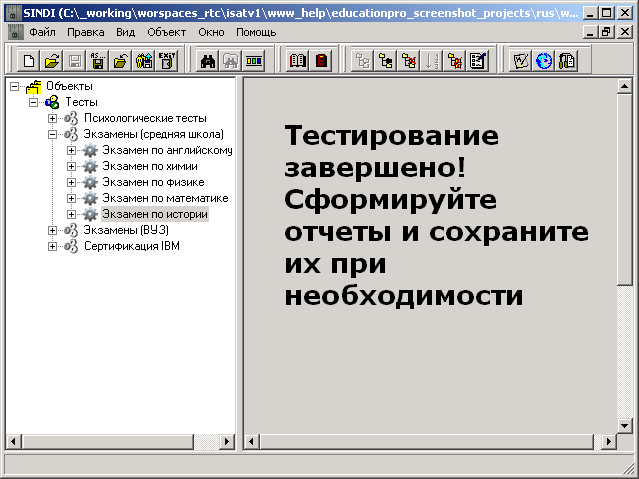This screenshot has height=479, width=639.
Task: Click the Open file folder icon
Action: 52,61
